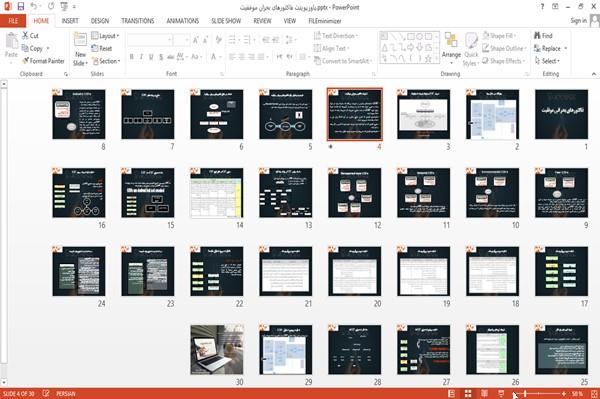
Task: Select slide 1 title thumbnail
Action: click(561, 114)
